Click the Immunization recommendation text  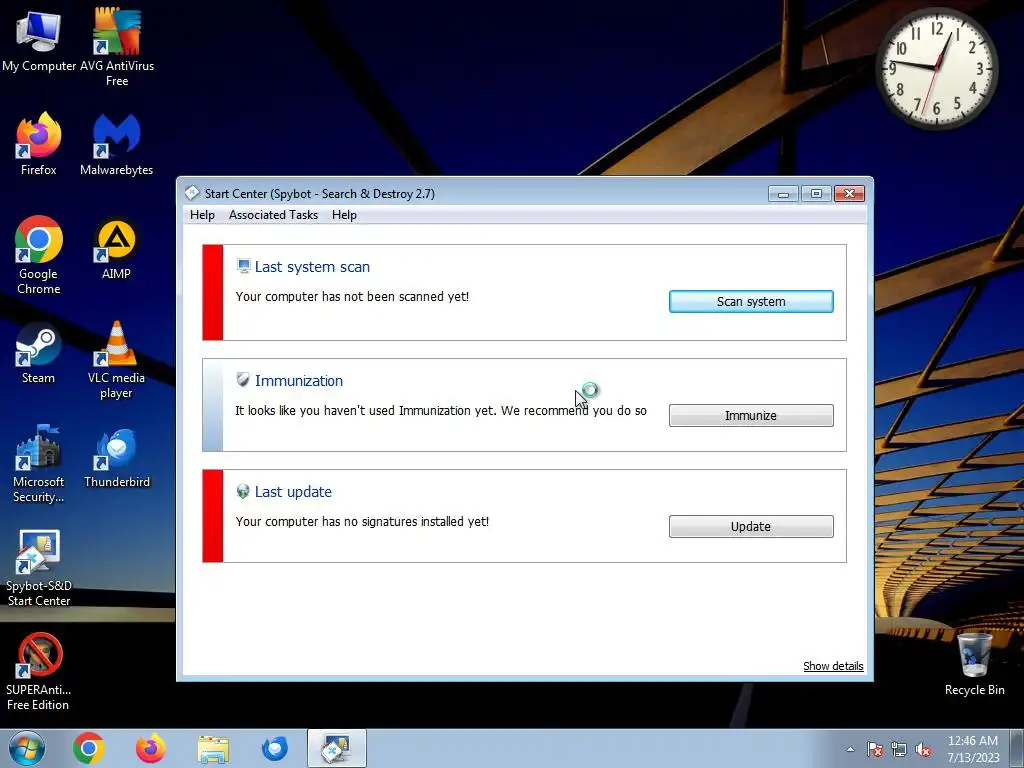pyautogui.click(x=441, y=411)
